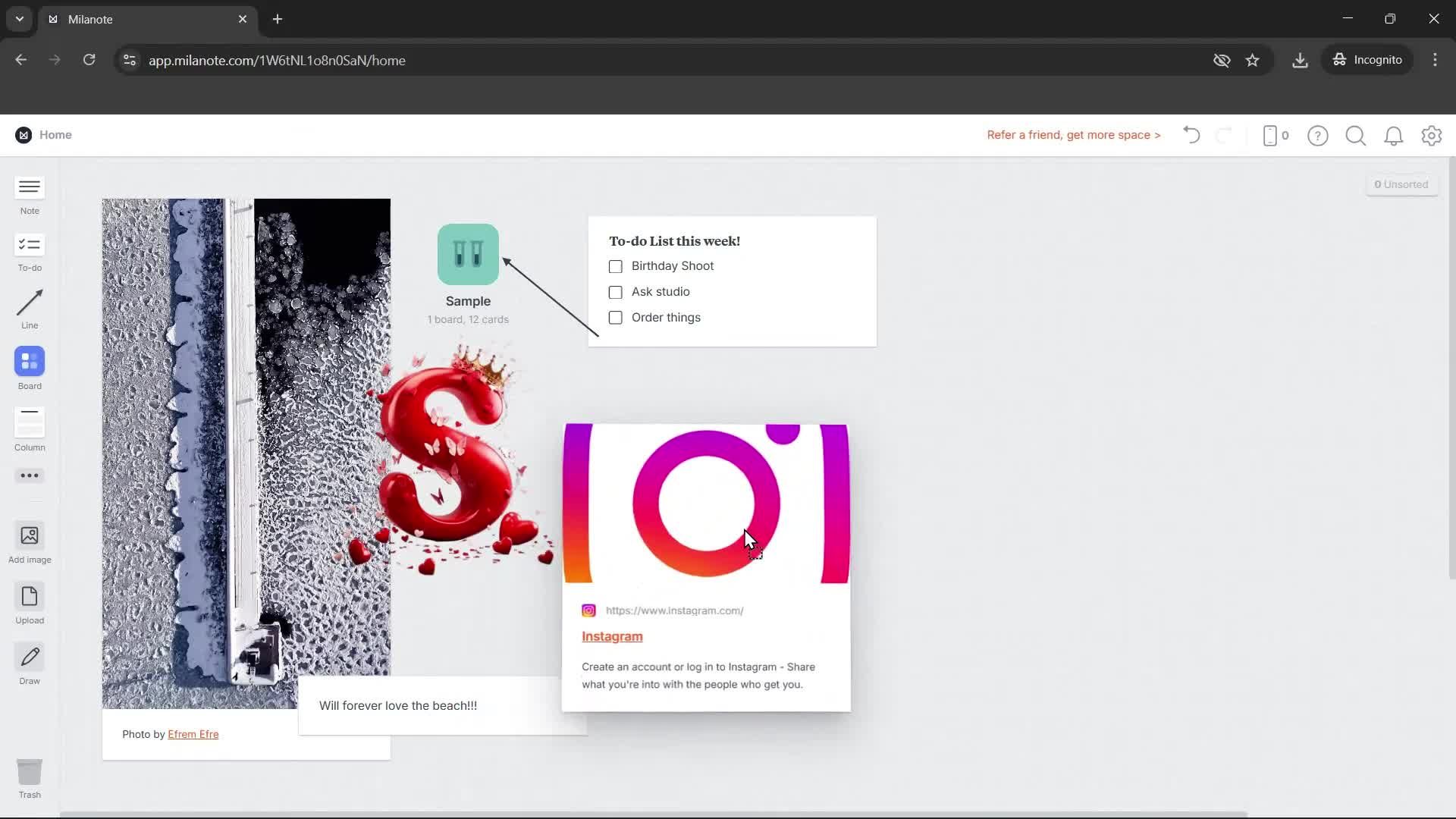Viewport: 1456px width, 819px height.
Task: Open the browser tab search dropdown
Action: 18,19
